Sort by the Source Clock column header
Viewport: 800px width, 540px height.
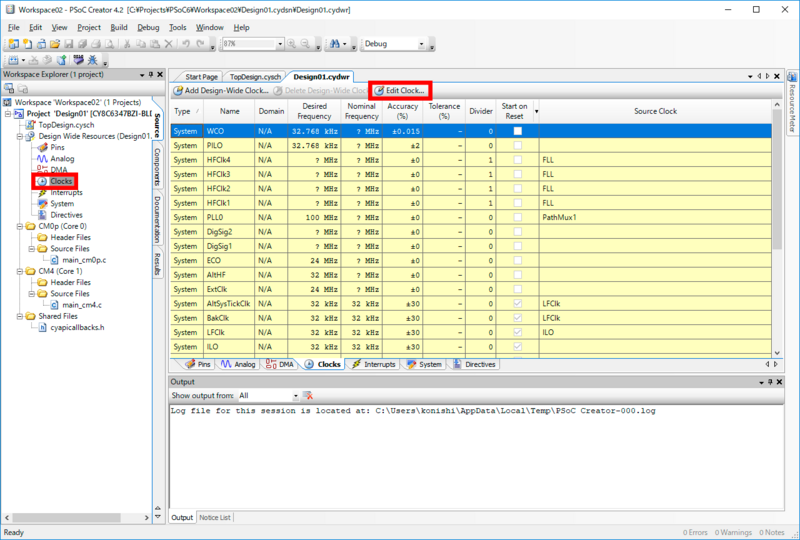pyautogui.click(x=655, y=111)
